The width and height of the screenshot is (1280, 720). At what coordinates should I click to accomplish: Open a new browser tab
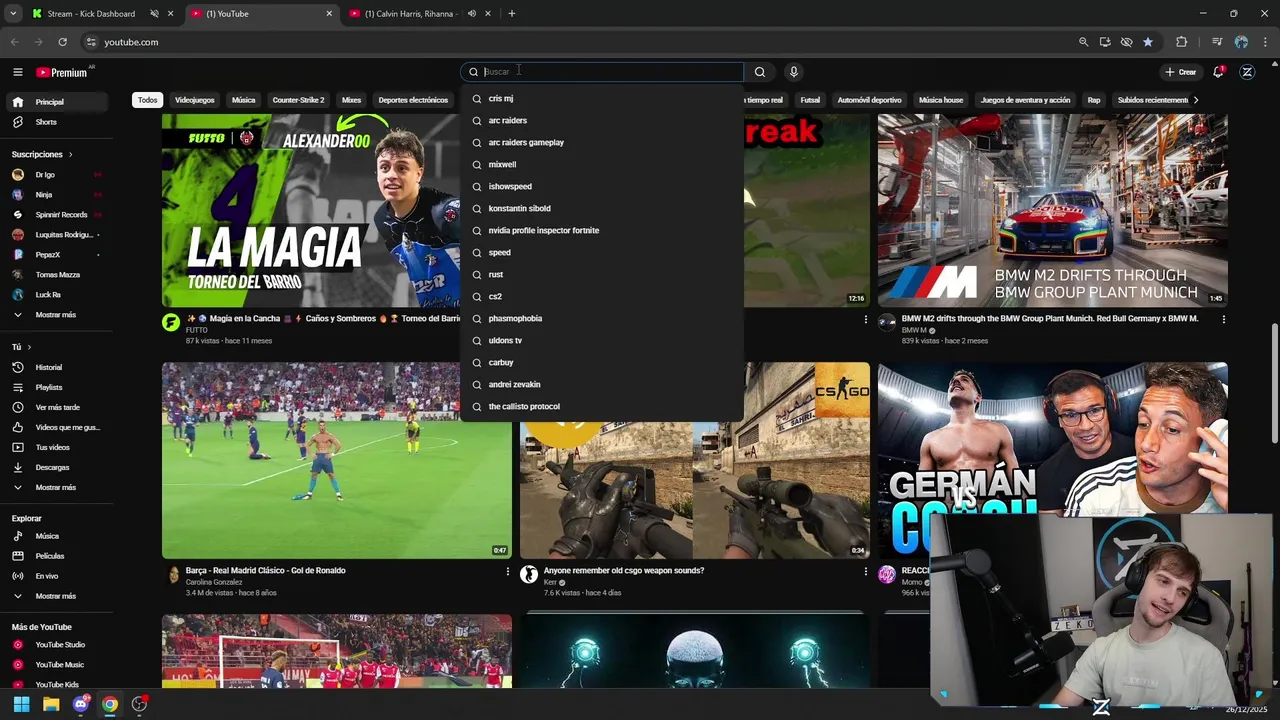coord(511,14)
